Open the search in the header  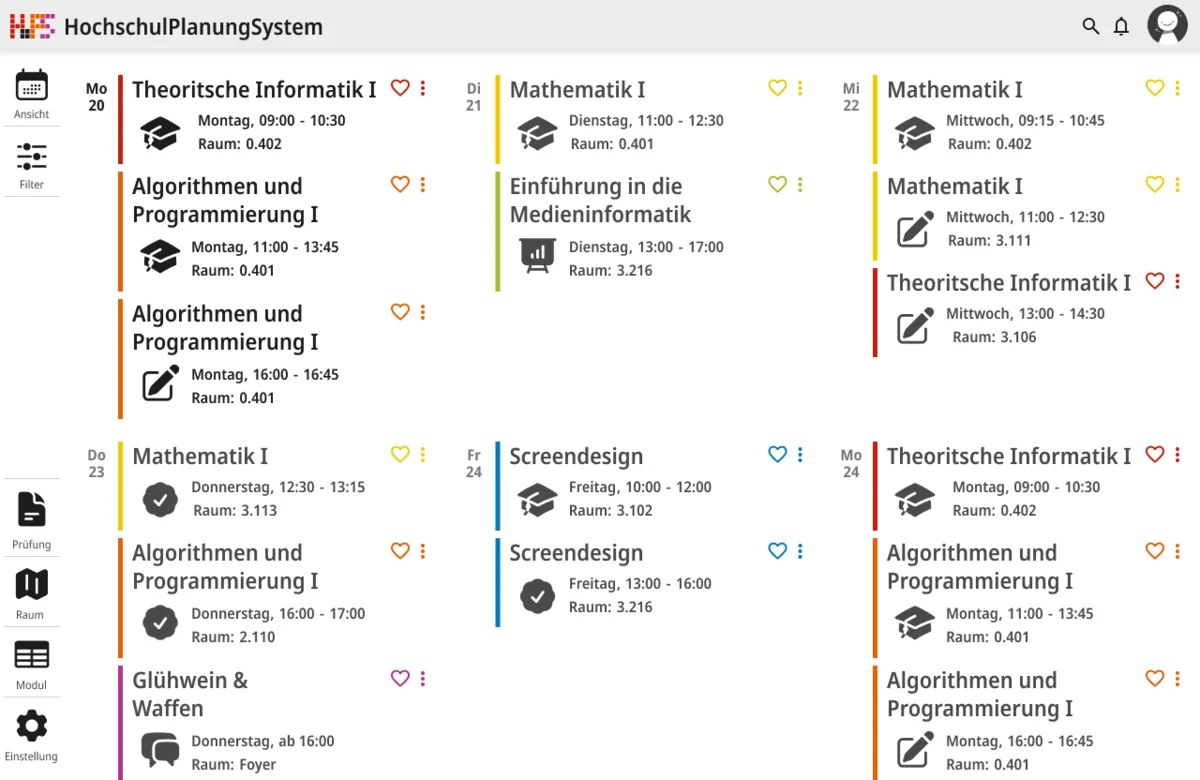click(1090, 26)
